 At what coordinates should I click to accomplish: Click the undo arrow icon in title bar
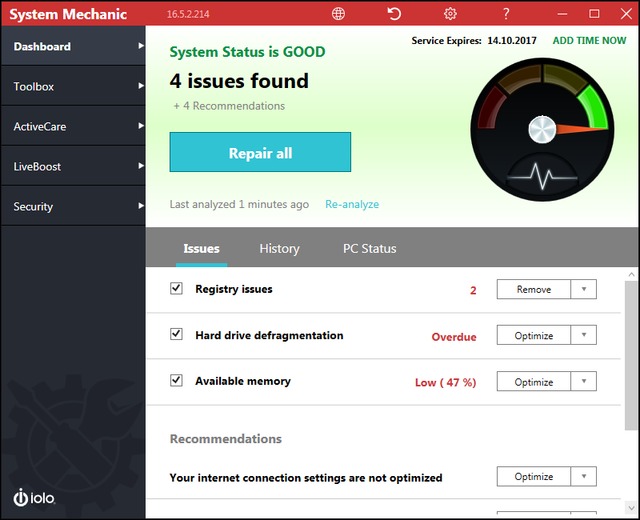pyautogui.click(x=394, y=14)
